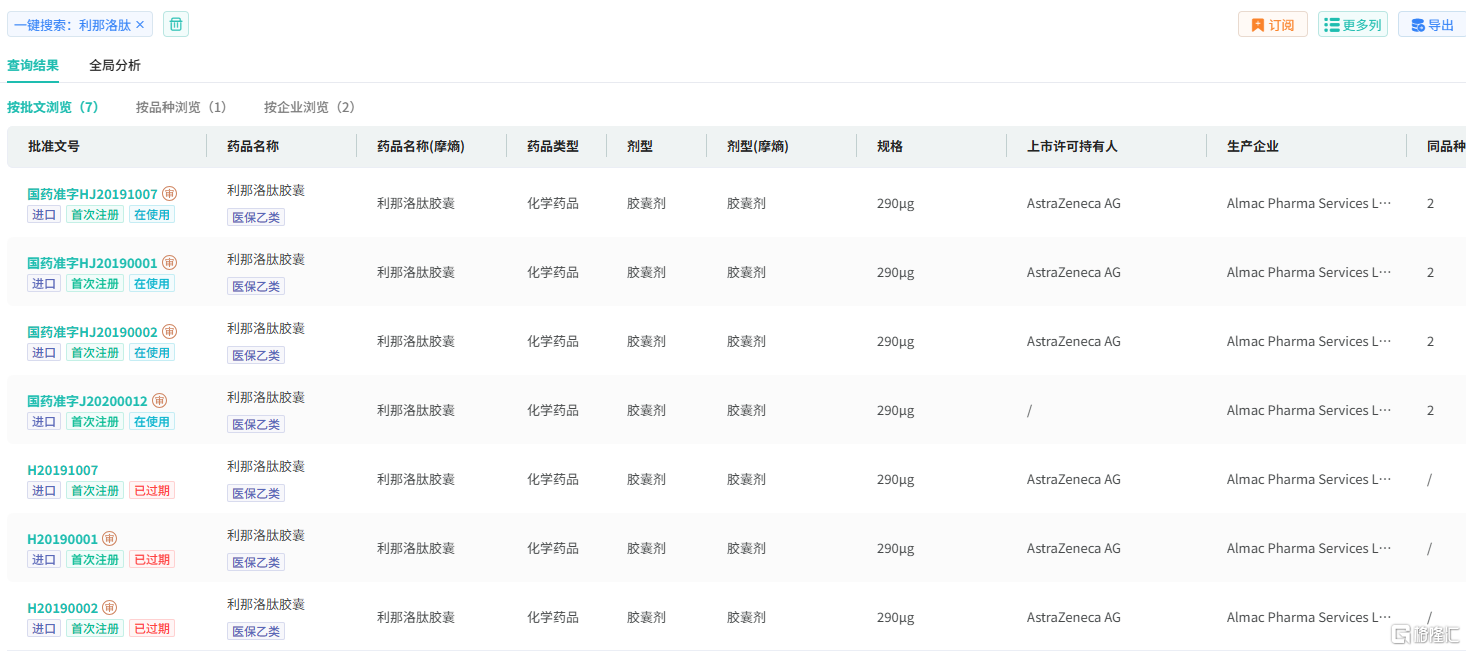Open the 更多列 more columns button
This screenshot has width=1466, height=651.
[x=1352, y=25]
